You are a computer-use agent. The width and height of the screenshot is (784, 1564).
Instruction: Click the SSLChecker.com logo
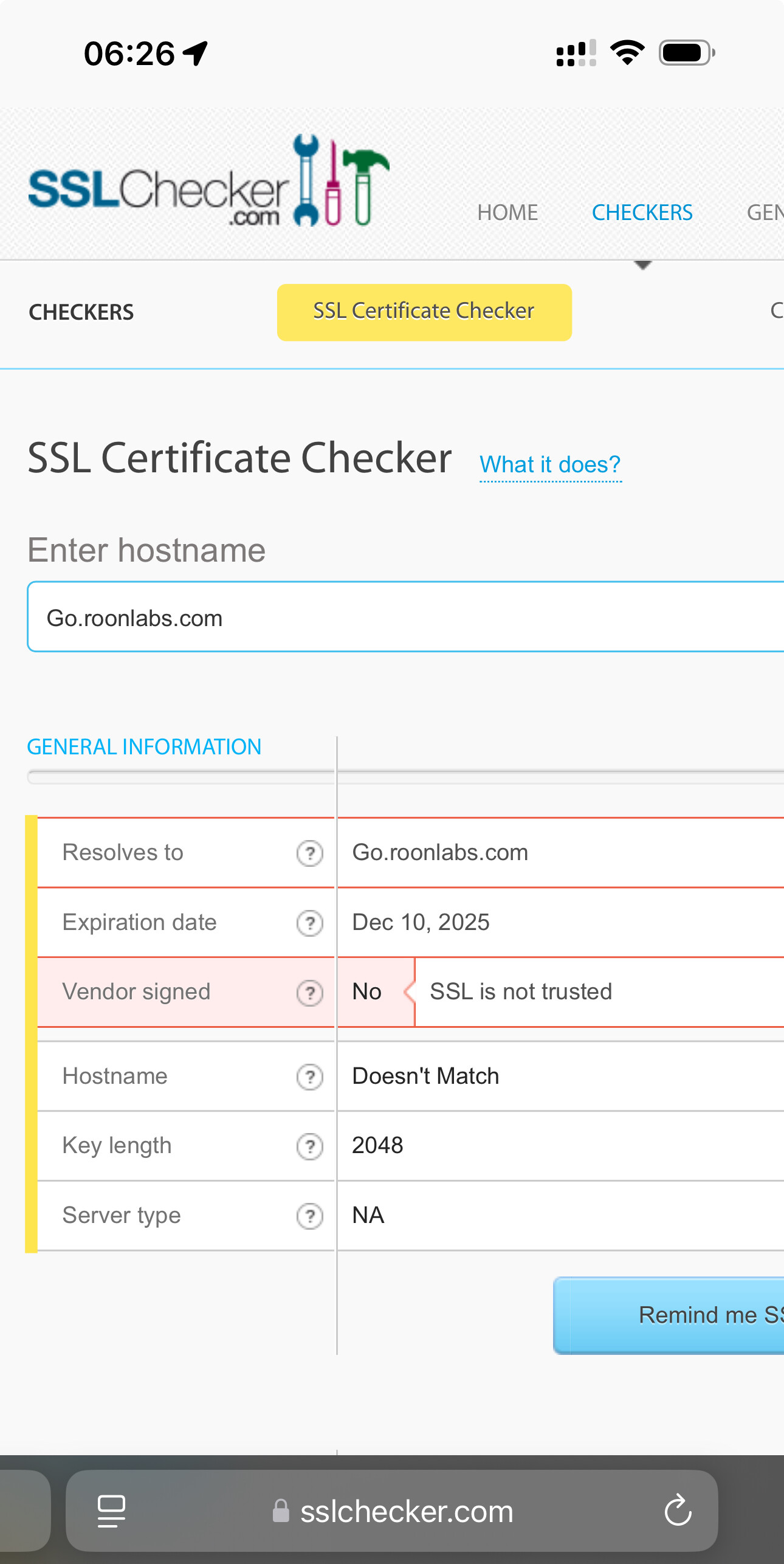[209, 181]
